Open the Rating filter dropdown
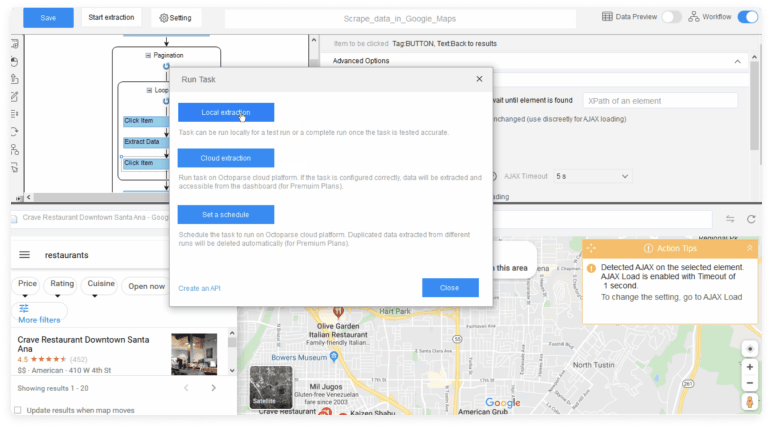The width and height of the screenshot is (771, 428). pos(60,286)
